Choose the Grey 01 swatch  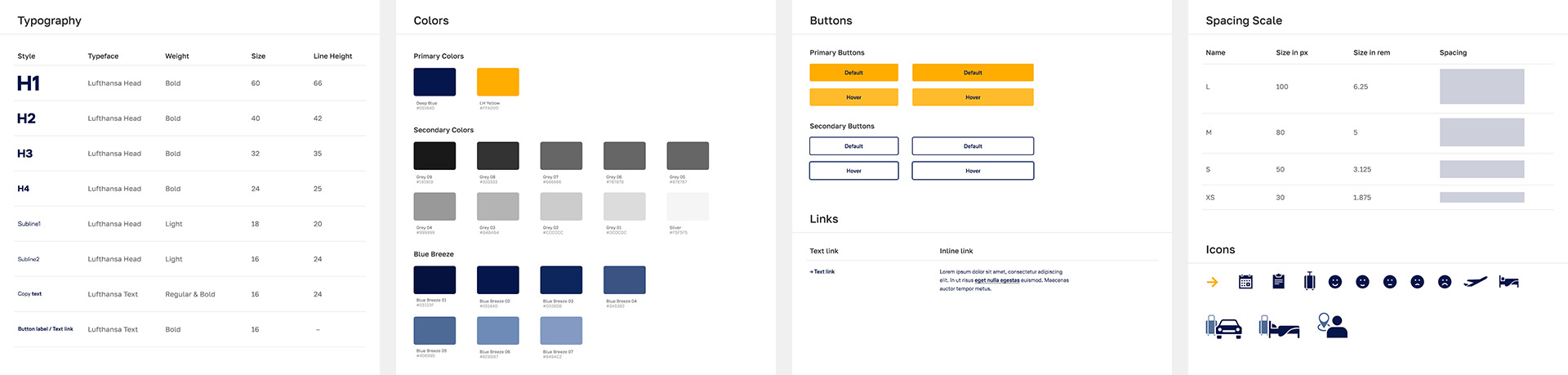point(625,206)
